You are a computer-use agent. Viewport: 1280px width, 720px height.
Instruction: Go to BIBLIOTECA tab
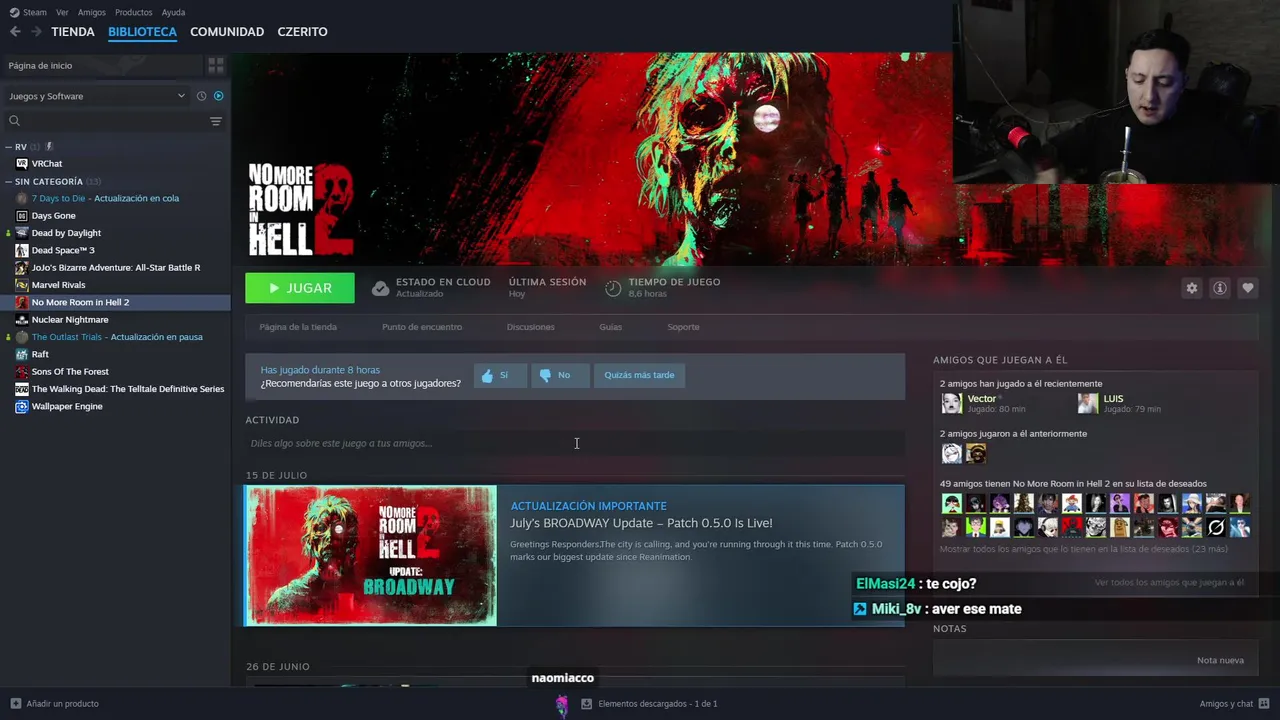click(142, 32)
